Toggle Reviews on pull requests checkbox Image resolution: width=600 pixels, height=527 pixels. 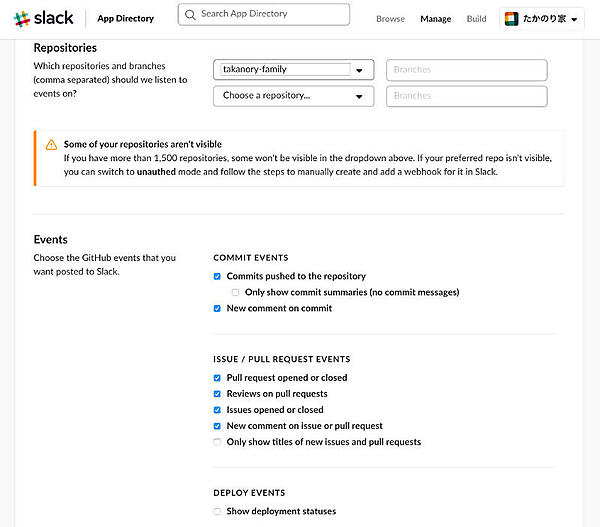pos(217,394)
